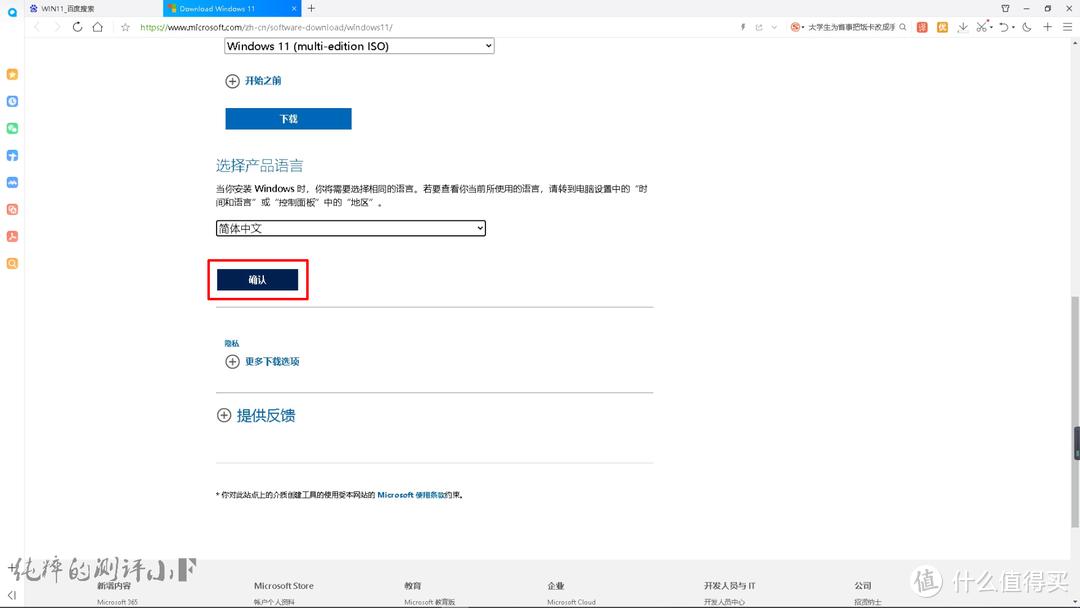Open the history clock icon in sidebar
The image size is (1080, 608).
(x=13, y=101)
